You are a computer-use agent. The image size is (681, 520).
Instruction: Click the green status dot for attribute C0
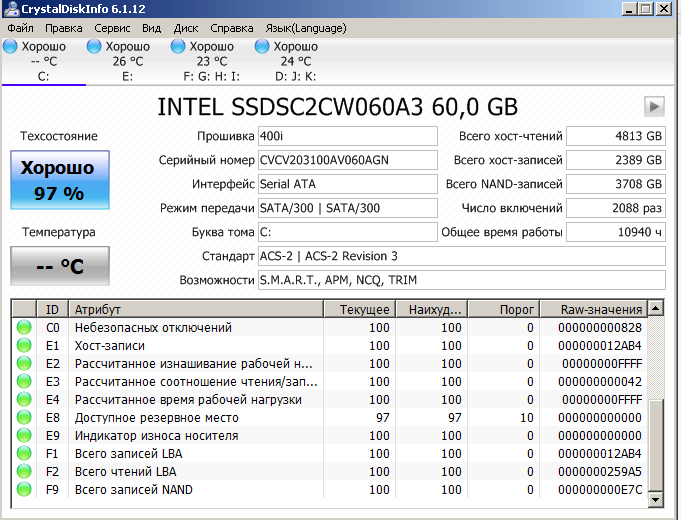pyautogui.click(x=24, y=328)
